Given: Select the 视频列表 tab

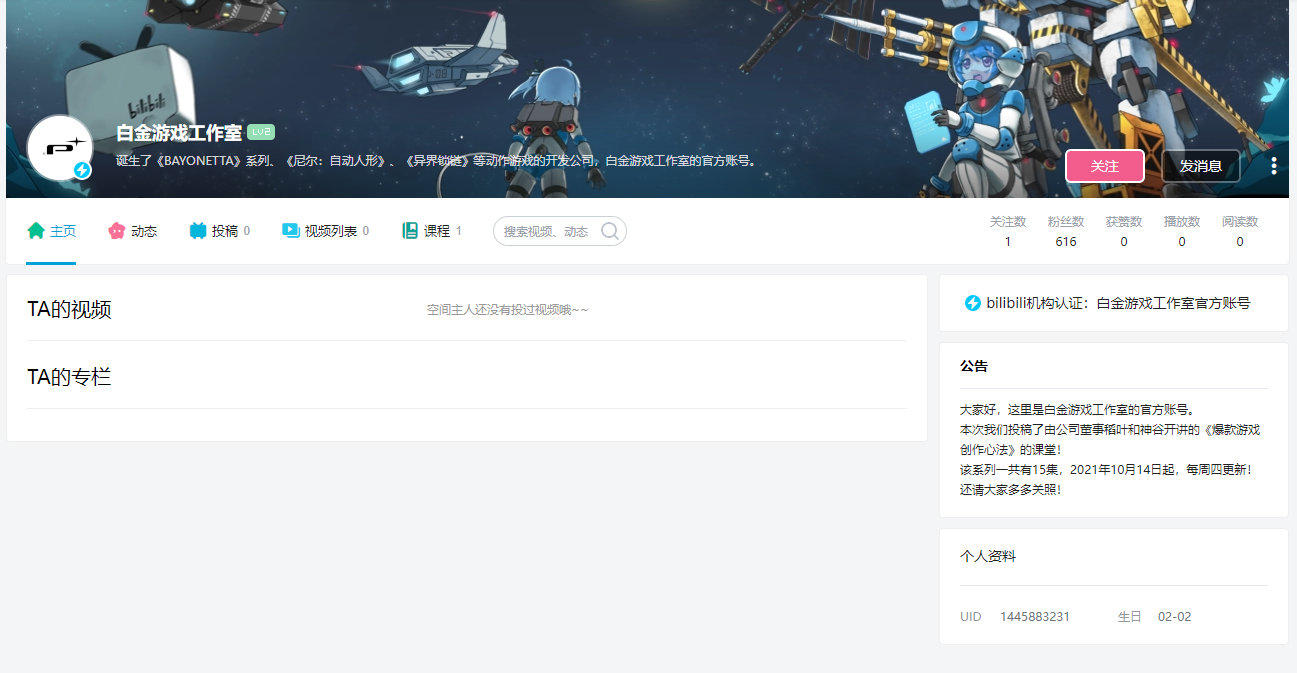Looking at the screenshot, I should point(325,231).
